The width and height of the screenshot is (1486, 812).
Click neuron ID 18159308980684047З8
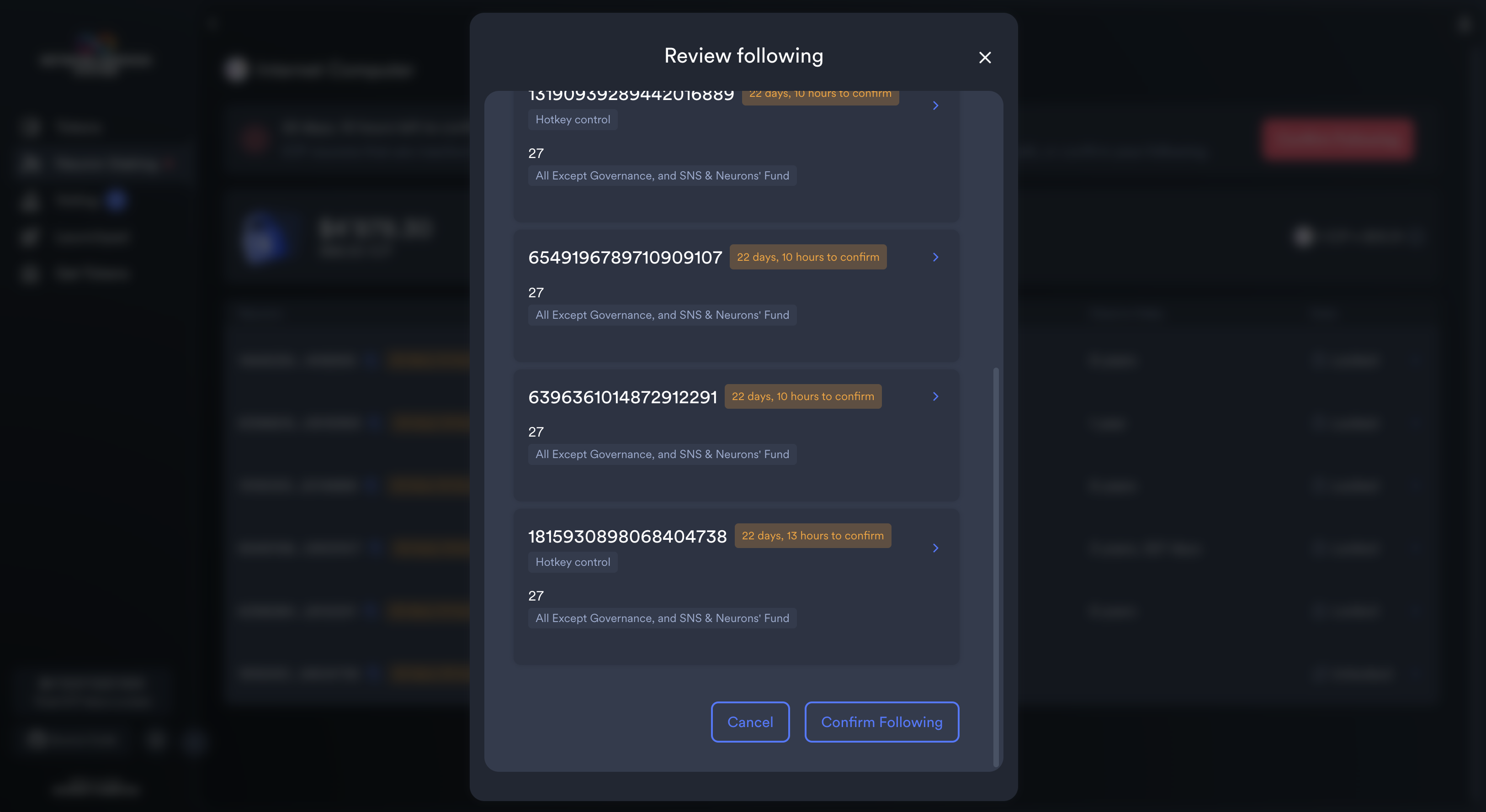coord(627,537)
